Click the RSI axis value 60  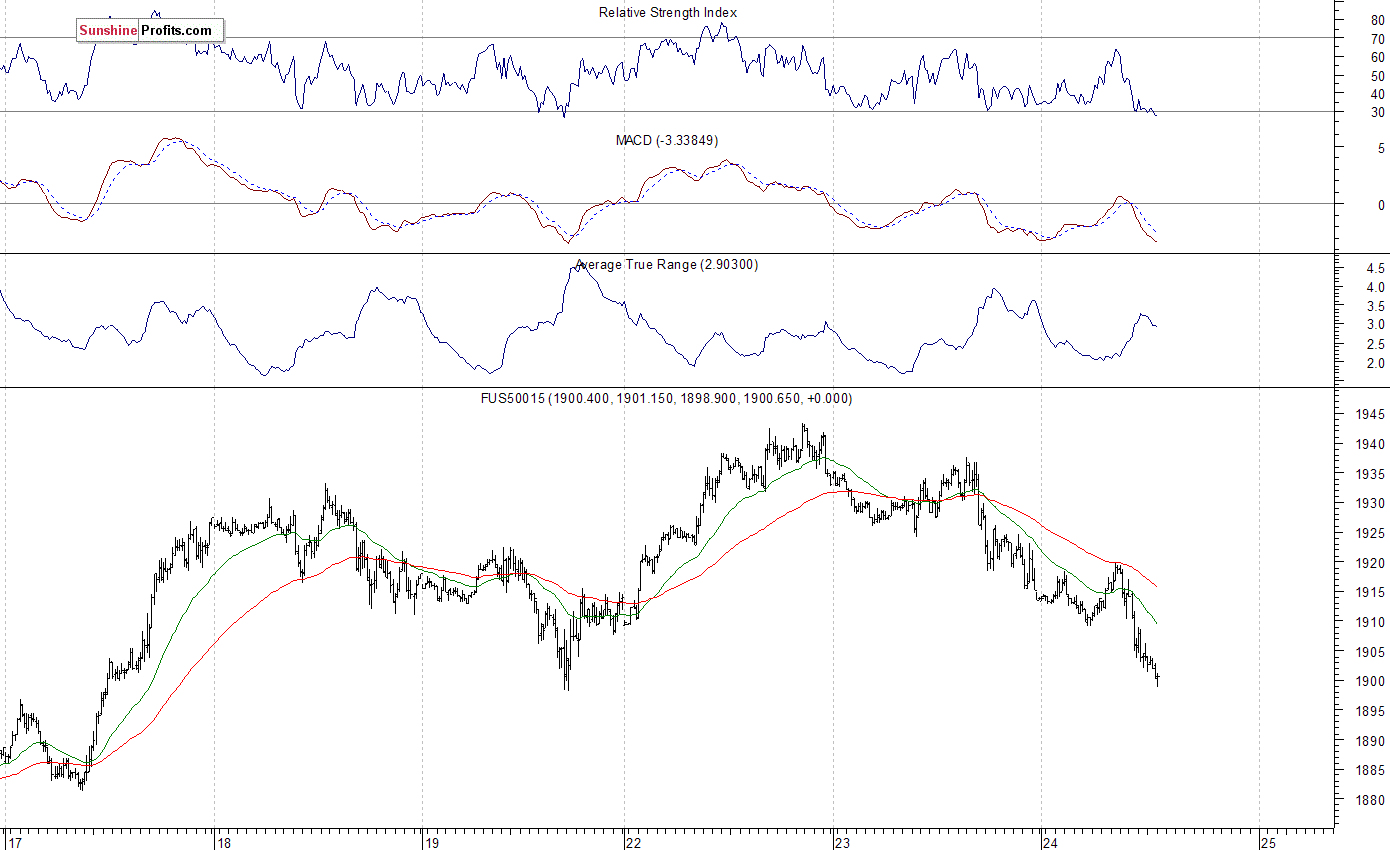point(1377,57)
